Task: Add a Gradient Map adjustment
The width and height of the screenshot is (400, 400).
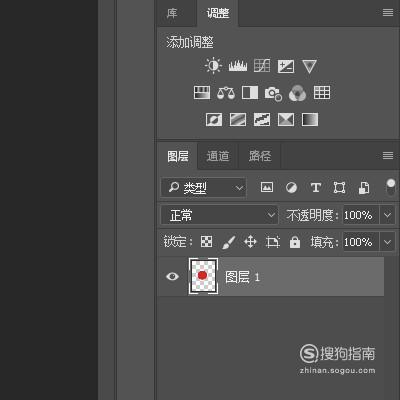Action: coord(310,119)
